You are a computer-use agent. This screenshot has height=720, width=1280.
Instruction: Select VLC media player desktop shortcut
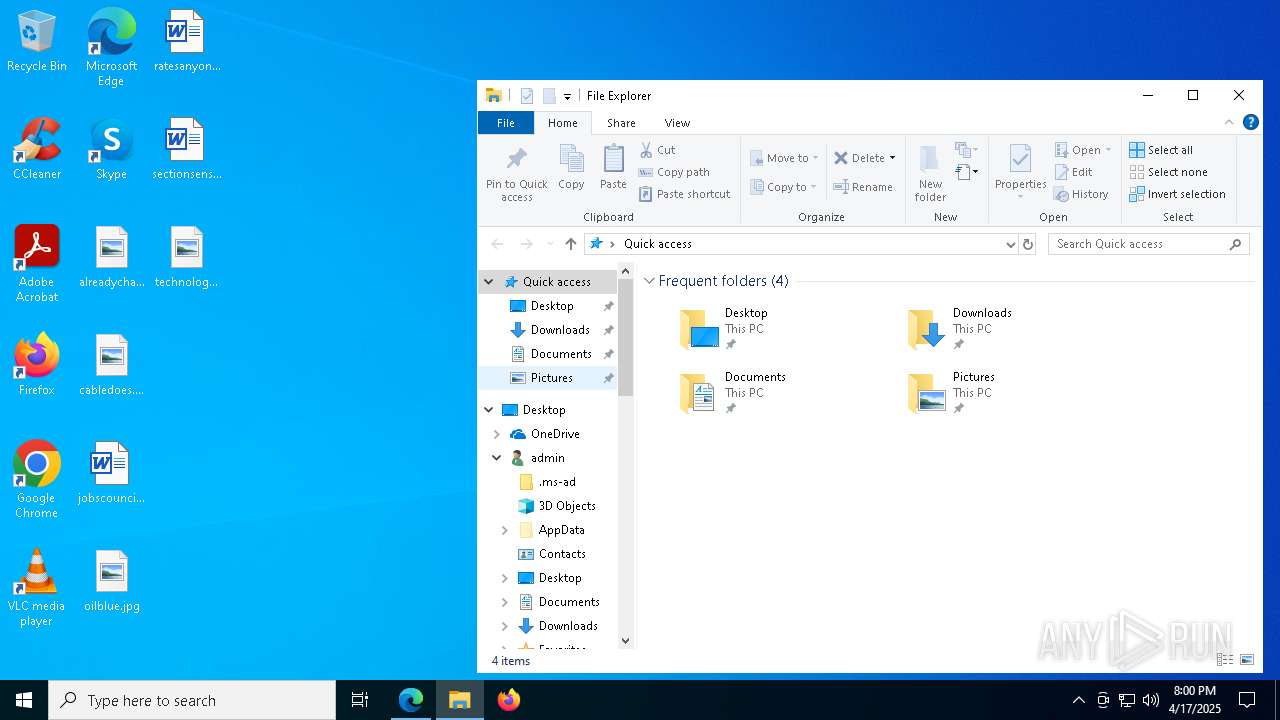click(x=36, y=588)
